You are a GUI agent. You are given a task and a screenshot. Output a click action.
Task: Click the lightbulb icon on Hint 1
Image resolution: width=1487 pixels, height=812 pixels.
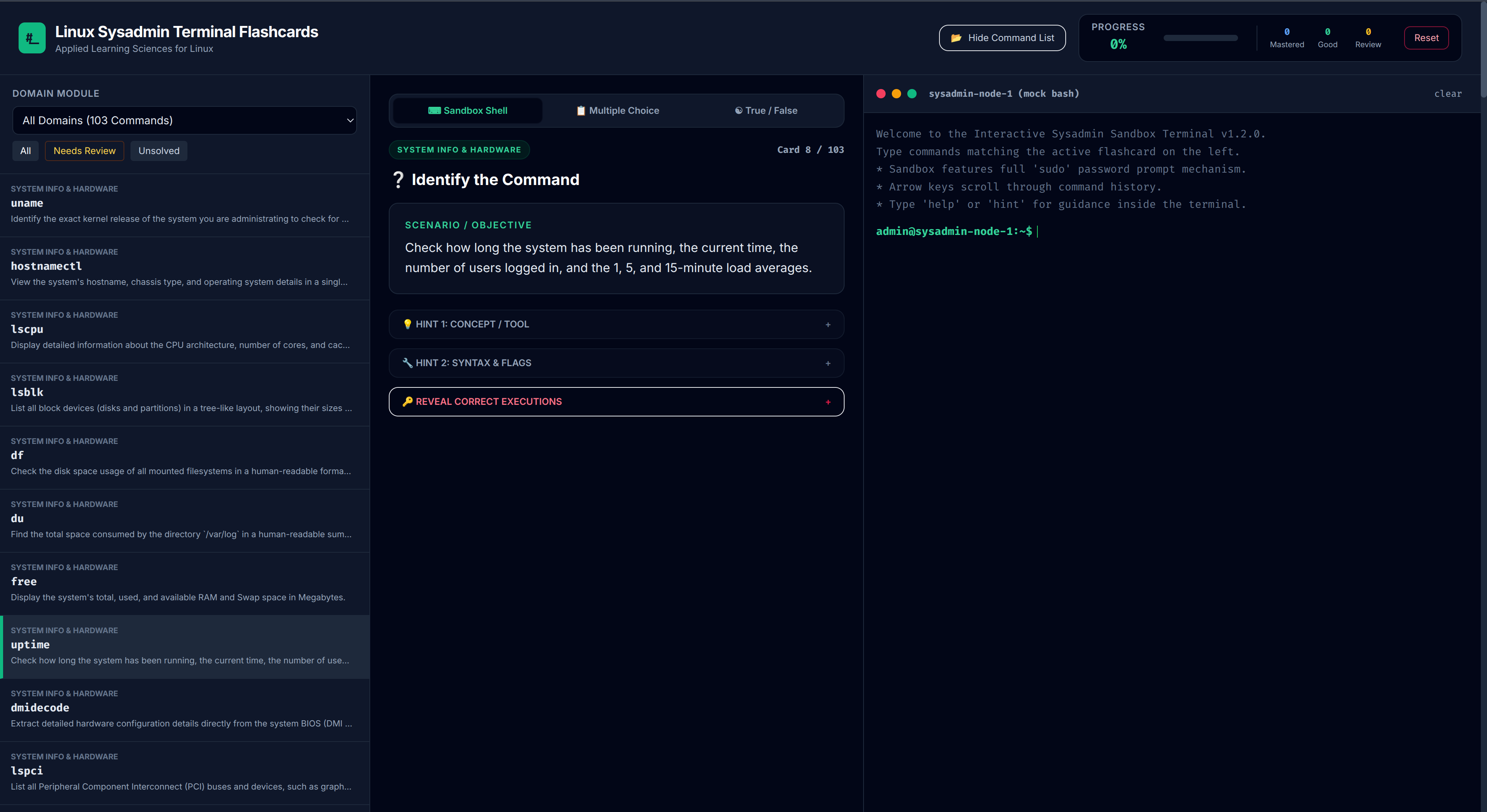407,324
